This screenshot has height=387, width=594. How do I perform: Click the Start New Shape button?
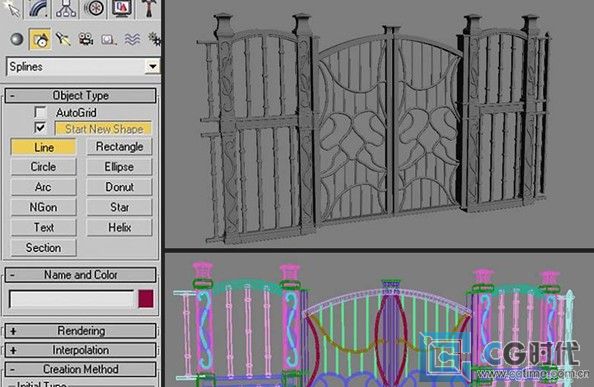[103, 129]
